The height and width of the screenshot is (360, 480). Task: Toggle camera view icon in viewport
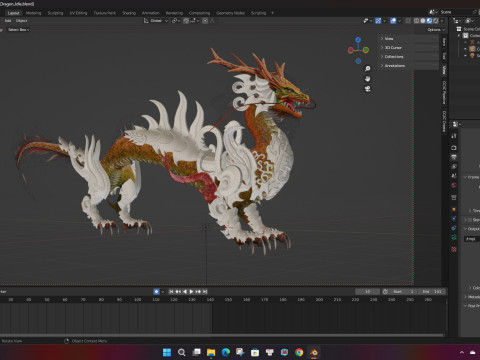click(367, 89)
